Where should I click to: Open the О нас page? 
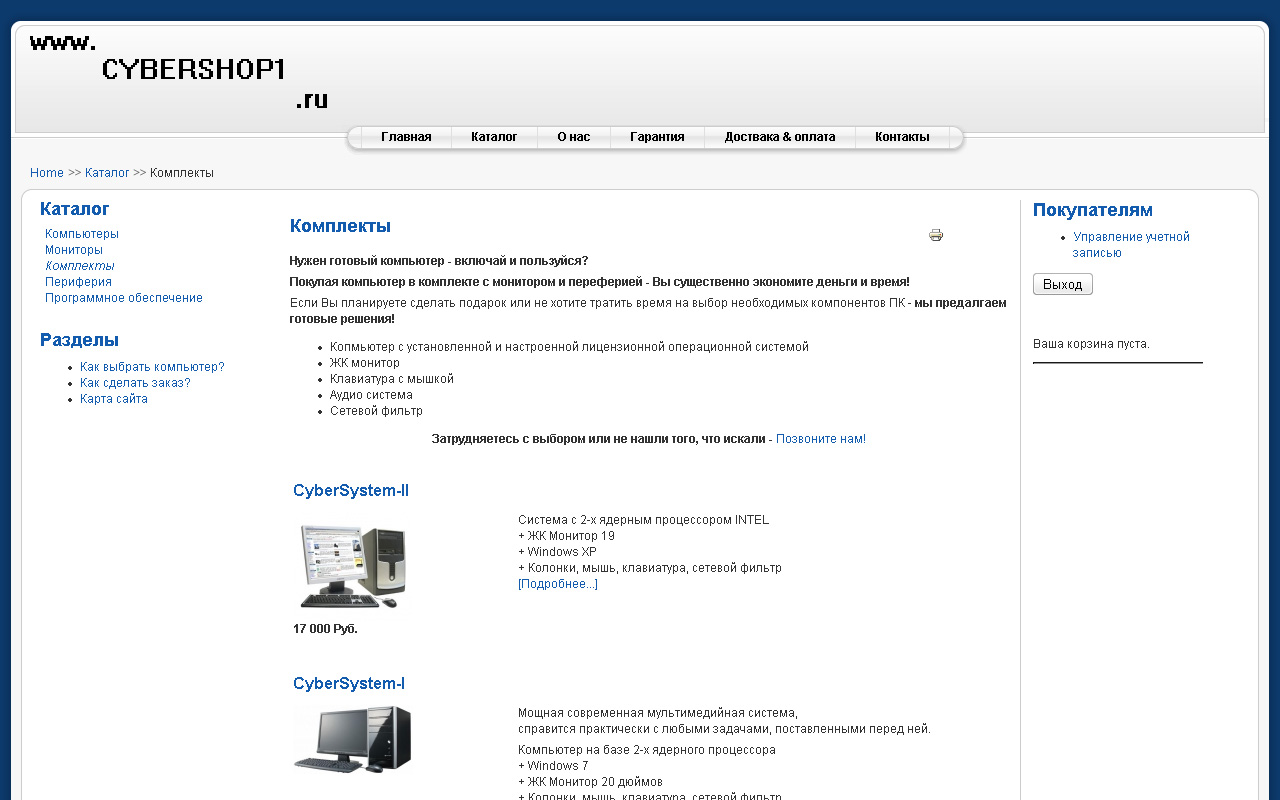[573, 137]
